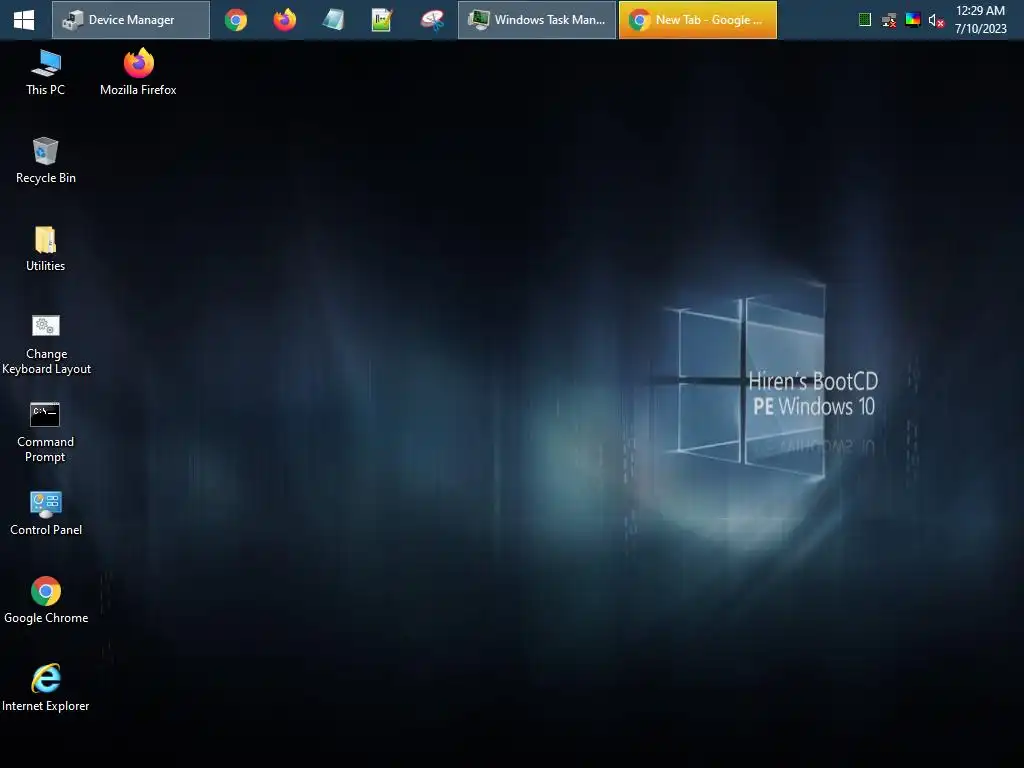Select the This PC desktop icon
This screenshot has height=768, width=1024.
pos(46,73)
